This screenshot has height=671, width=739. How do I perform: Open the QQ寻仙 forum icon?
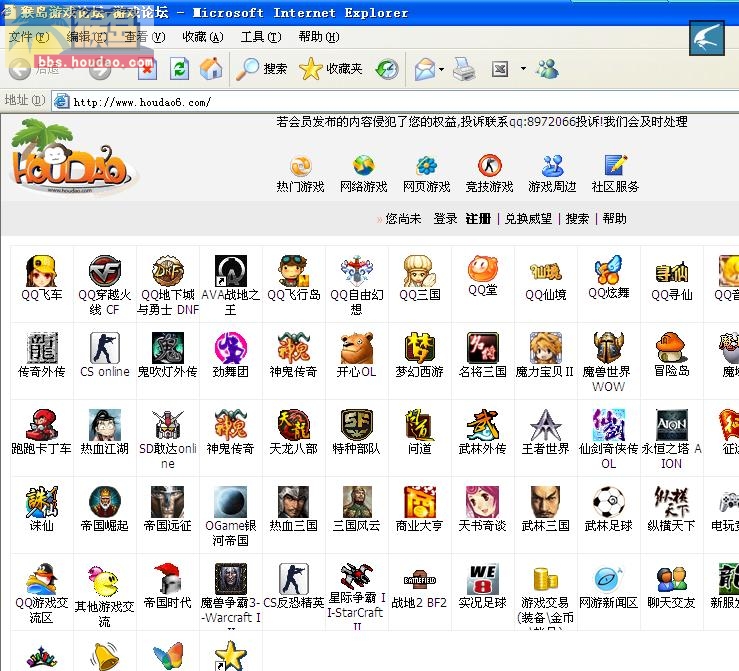672,271
